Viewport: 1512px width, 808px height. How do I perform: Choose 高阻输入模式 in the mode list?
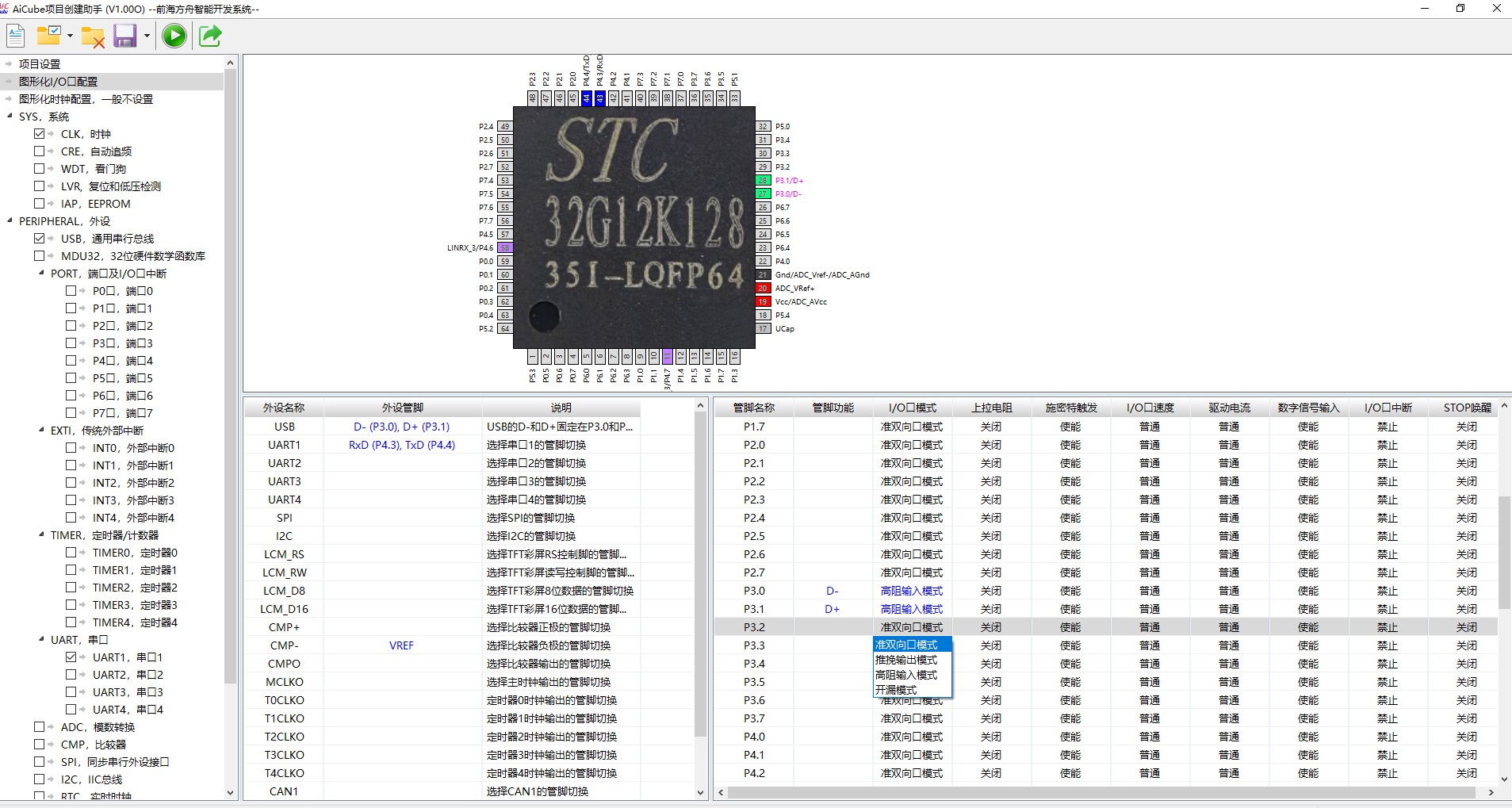tap(912, 675)
